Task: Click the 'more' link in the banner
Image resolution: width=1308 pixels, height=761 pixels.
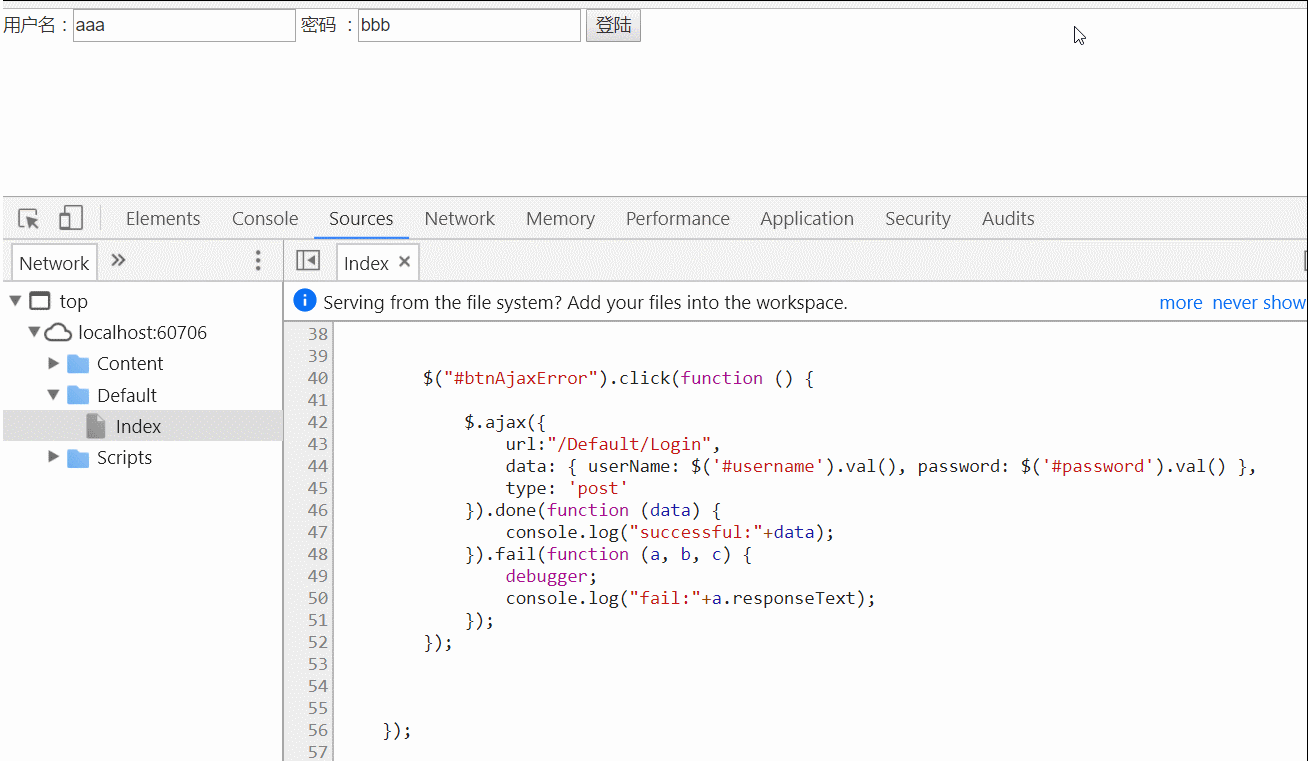Action: [x=1181, y=303]
